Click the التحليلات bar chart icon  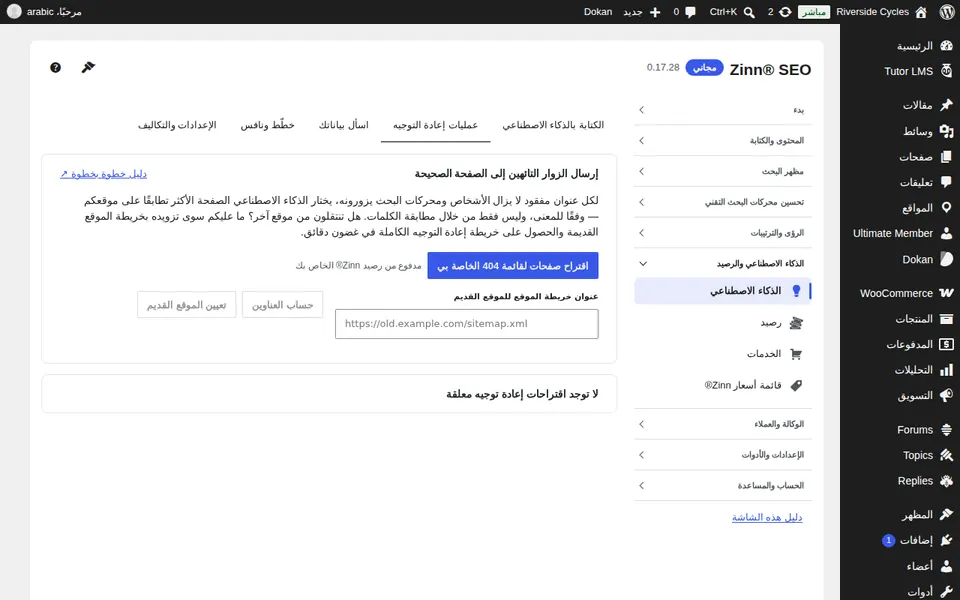coord(947,370)
